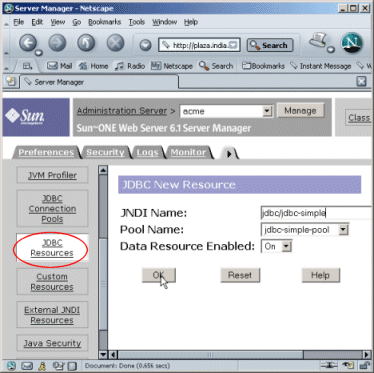Click the Composer icon in the status bar

click(73, 365)
